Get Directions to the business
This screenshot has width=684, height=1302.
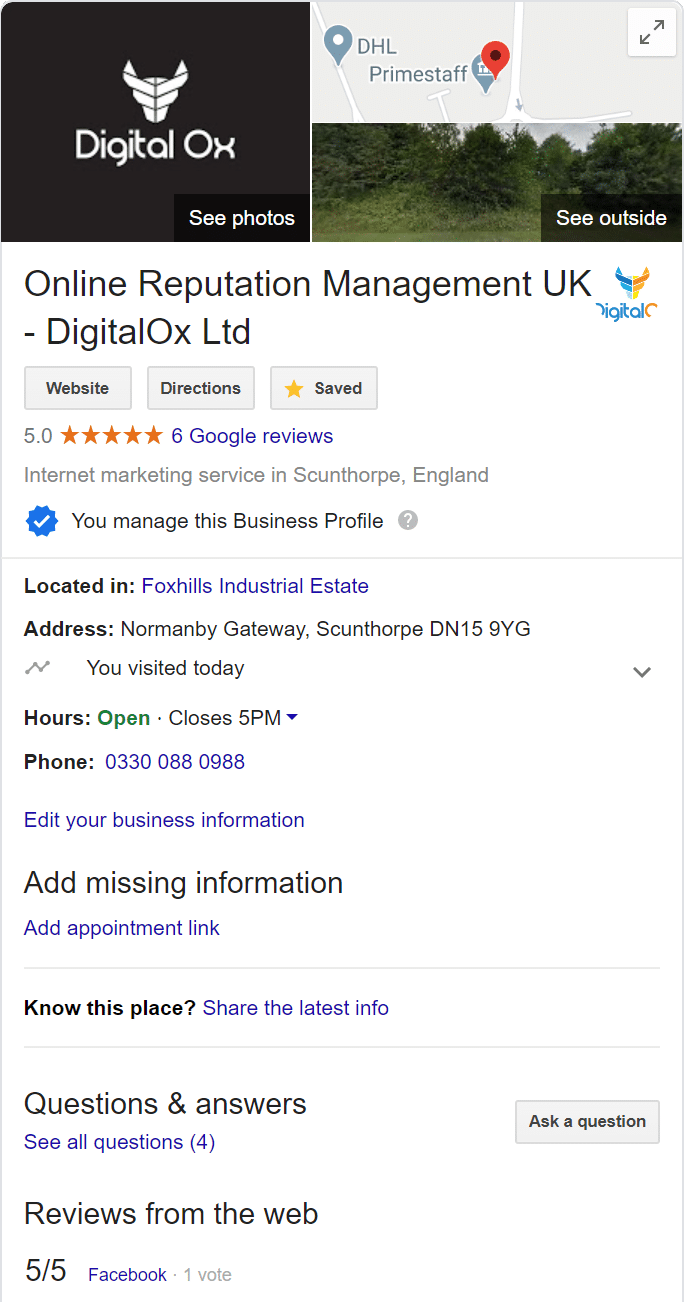click(x=200, y=388)
